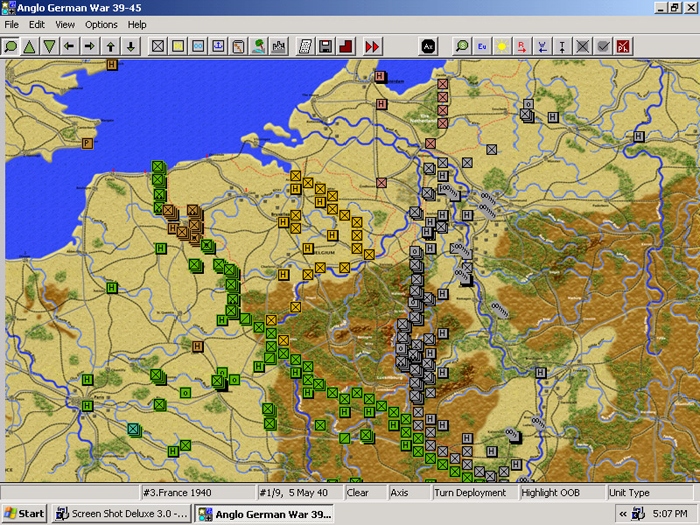Click the black octagon Ax side icon
The width and height of the screenshot is (700, 525).
click(x=428, y=46)
